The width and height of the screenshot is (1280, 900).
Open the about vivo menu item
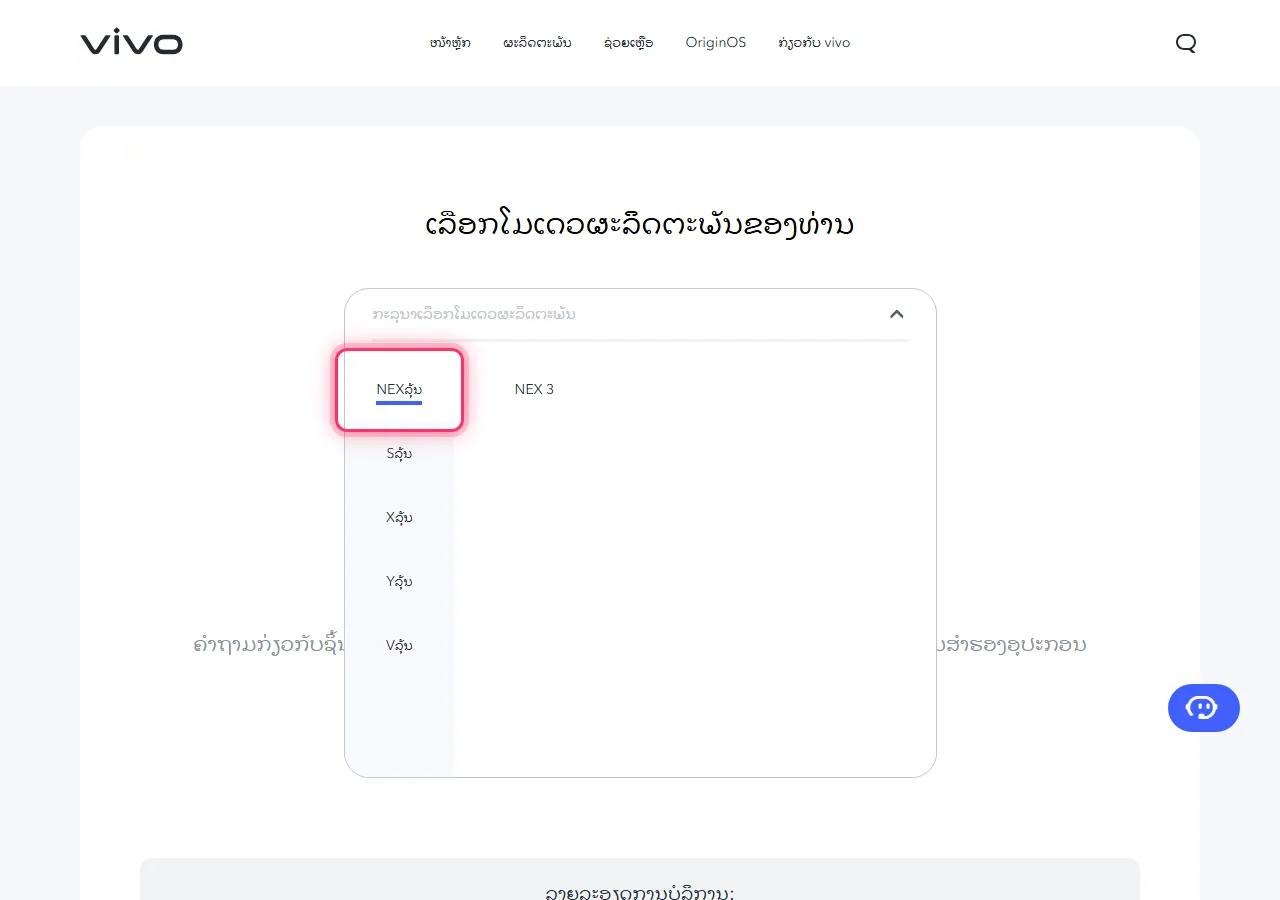(814, 43)
